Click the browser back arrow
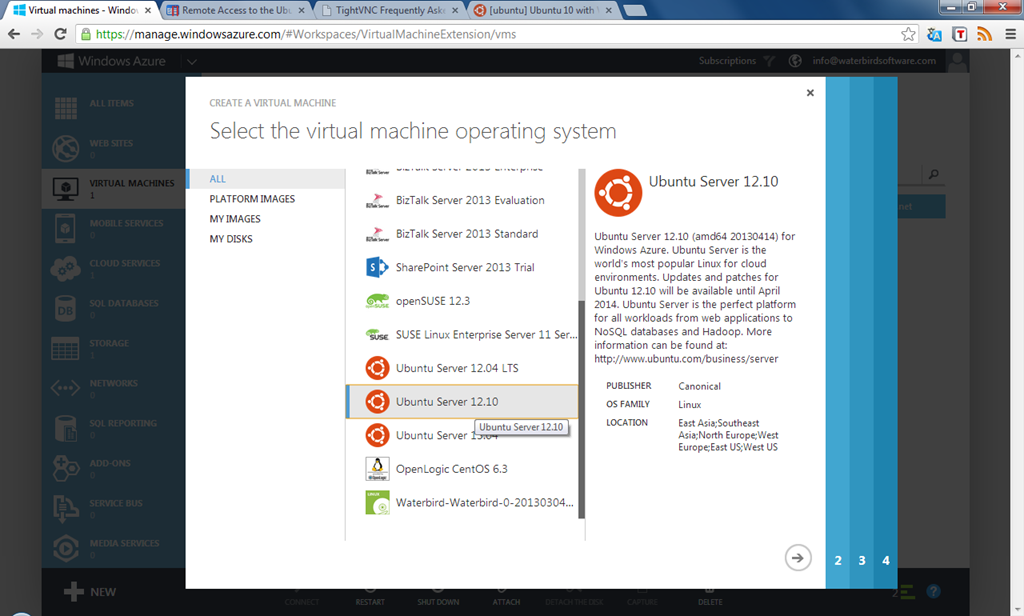The image size is (1024, 616). click(x=14, y=34)
